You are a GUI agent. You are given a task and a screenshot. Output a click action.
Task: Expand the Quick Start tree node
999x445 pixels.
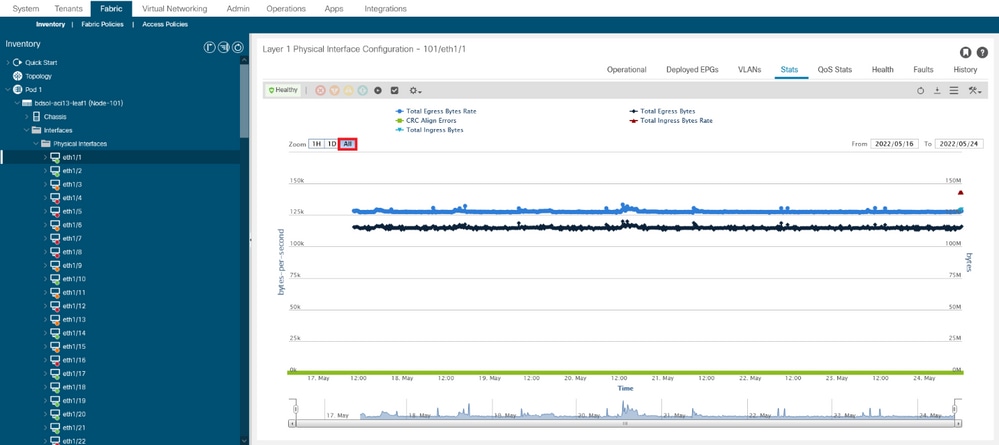tap(8, 62)
